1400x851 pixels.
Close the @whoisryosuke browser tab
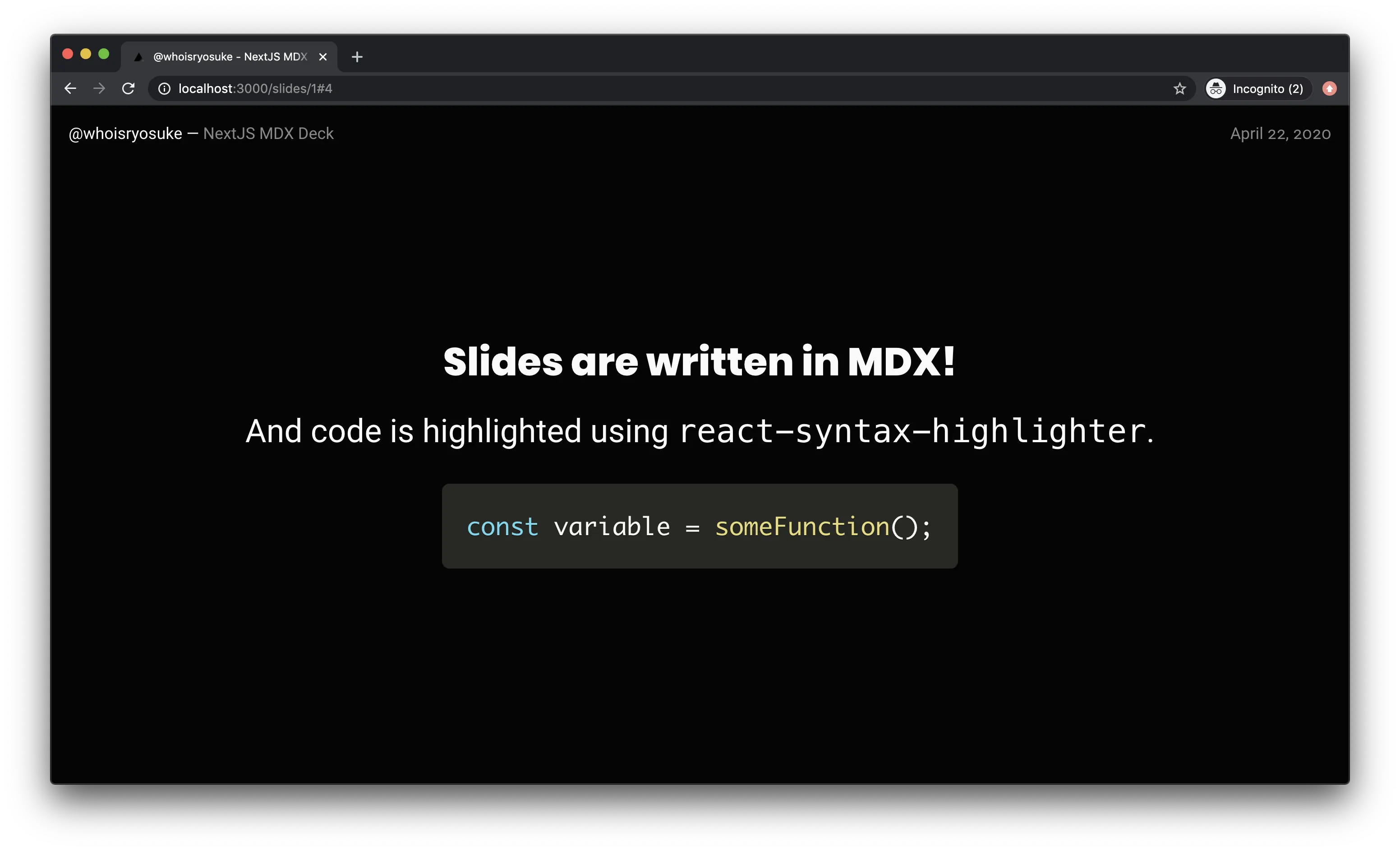pos(323,56)
